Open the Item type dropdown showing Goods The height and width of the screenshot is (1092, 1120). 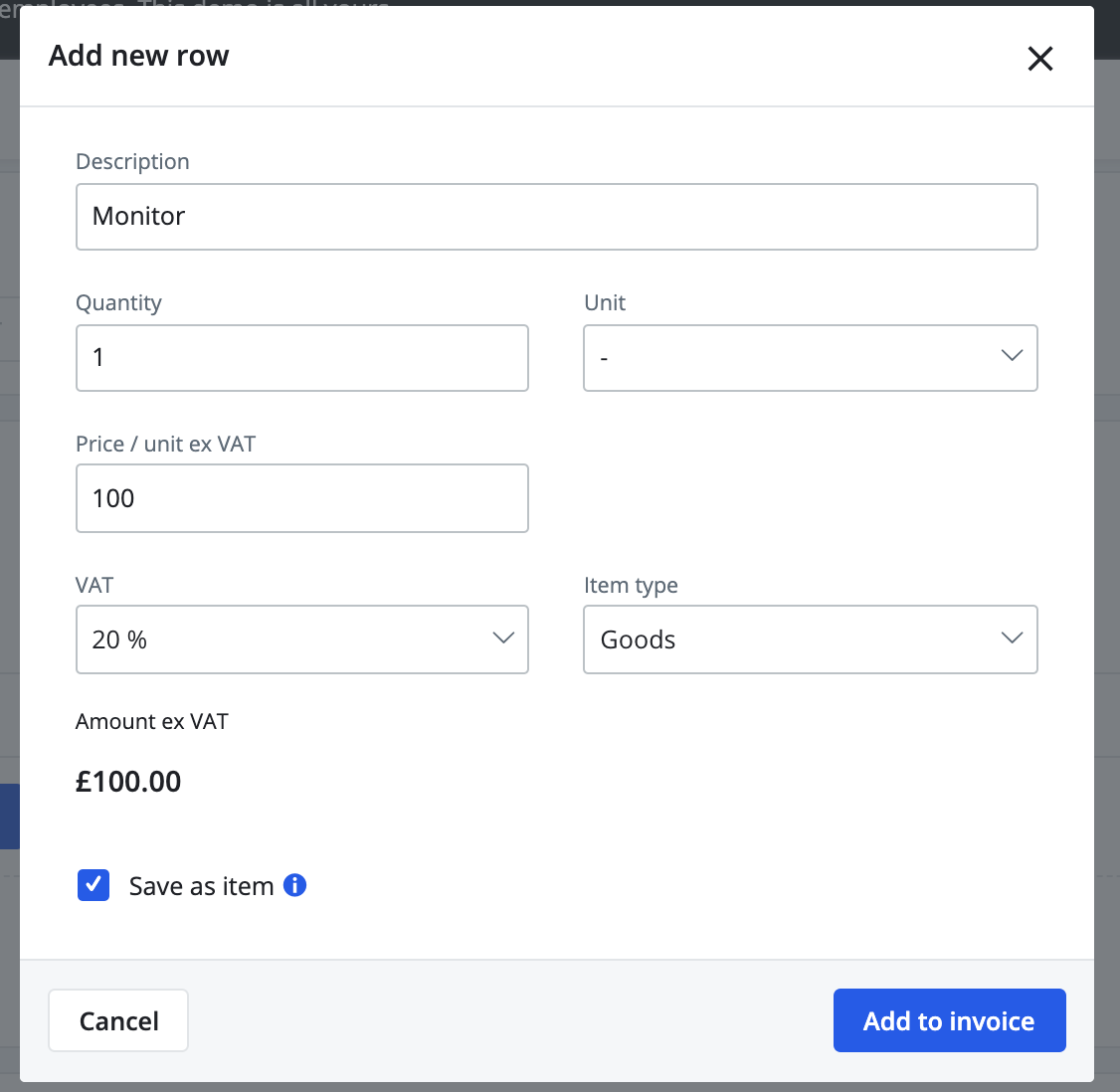click(810, 639)
